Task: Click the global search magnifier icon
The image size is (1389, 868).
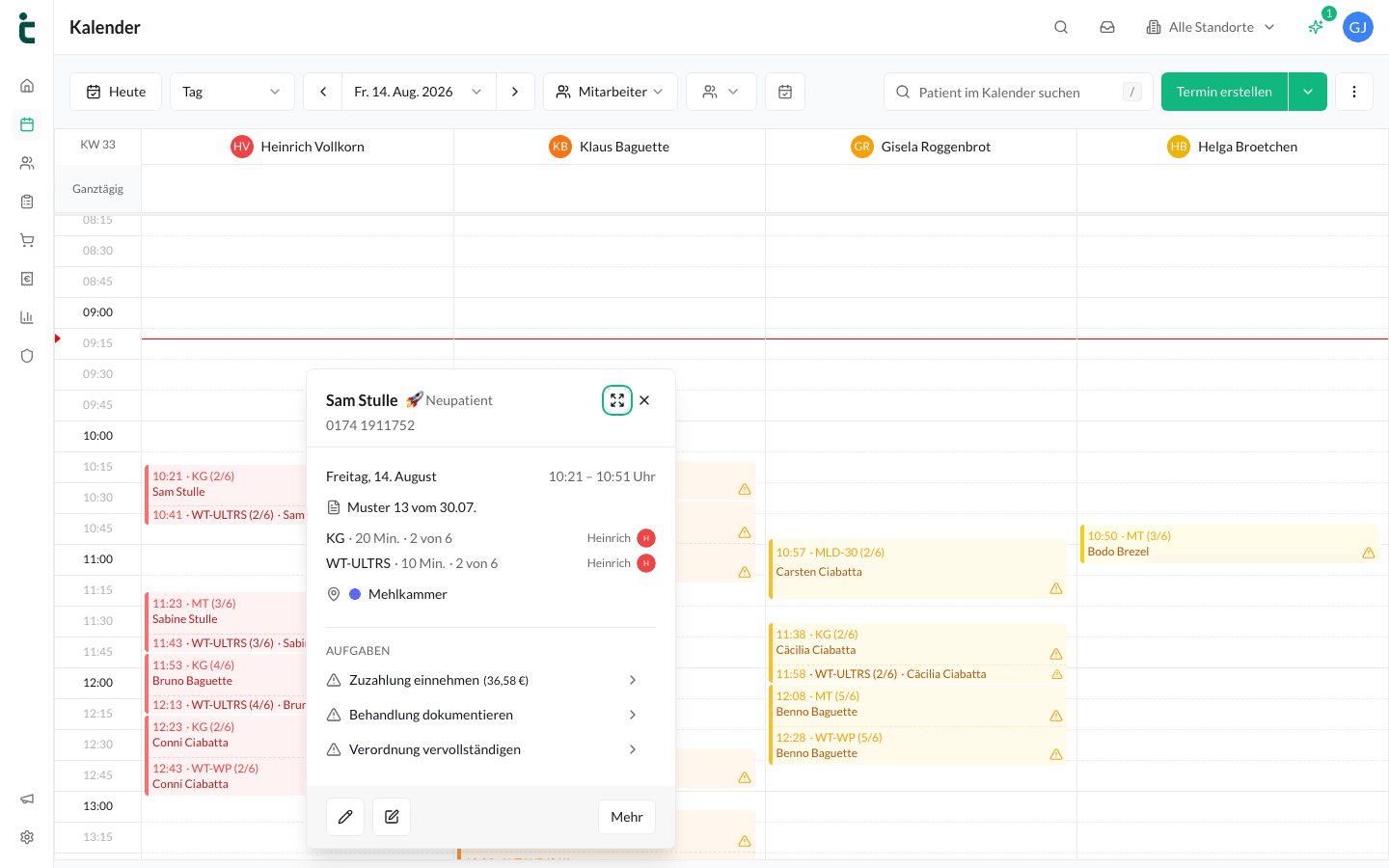Action: 1061,27
